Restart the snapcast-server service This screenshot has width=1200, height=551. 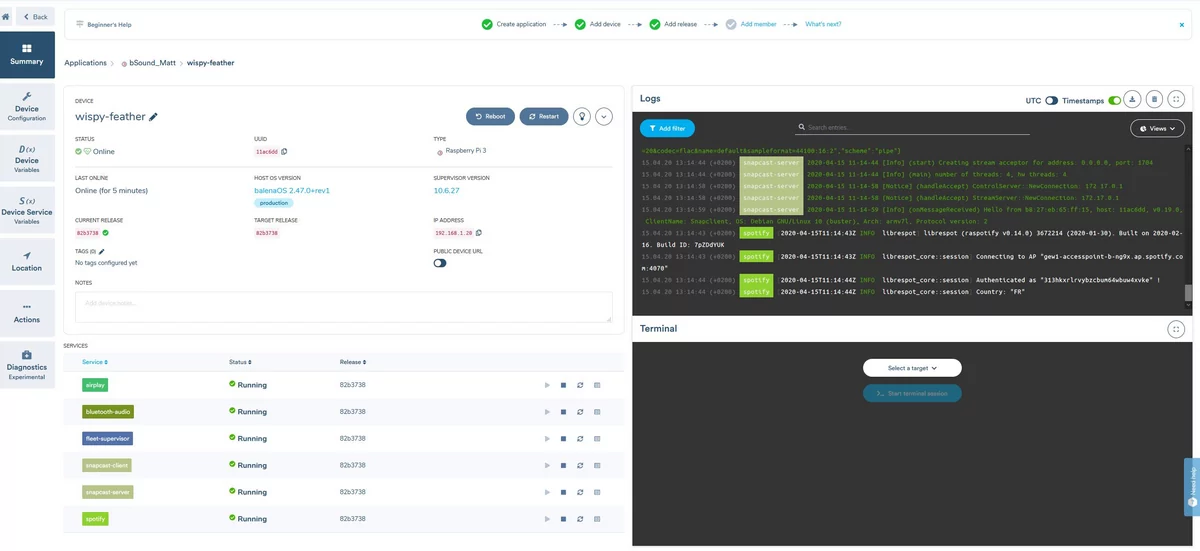coord(580,493)
